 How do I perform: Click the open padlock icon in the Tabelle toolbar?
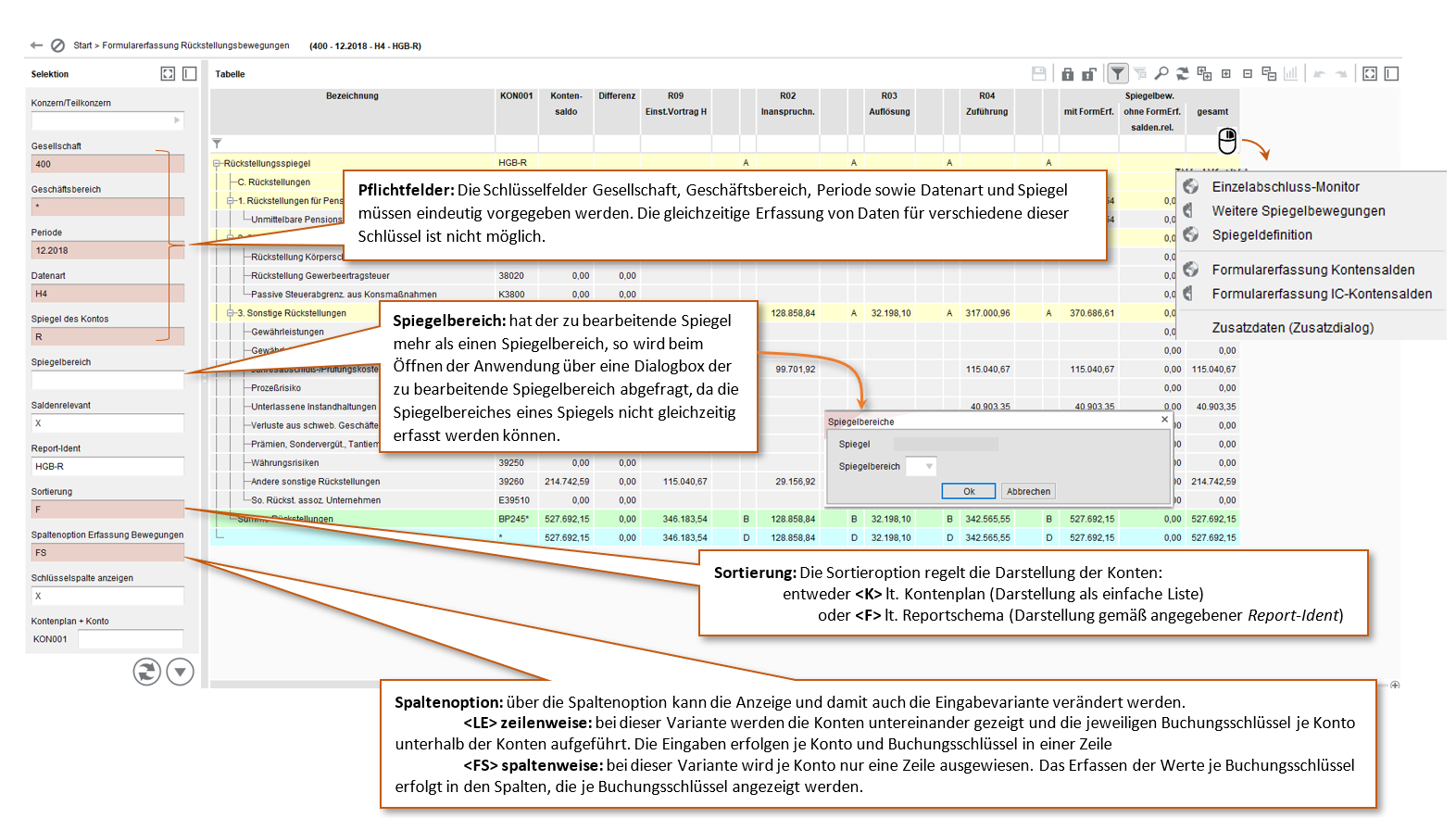point(1089,73)
